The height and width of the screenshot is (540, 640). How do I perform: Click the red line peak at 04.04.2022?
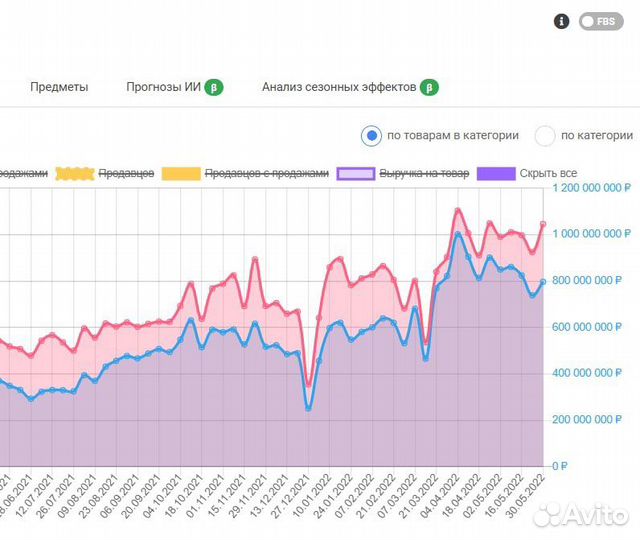[x=457, y=210]
